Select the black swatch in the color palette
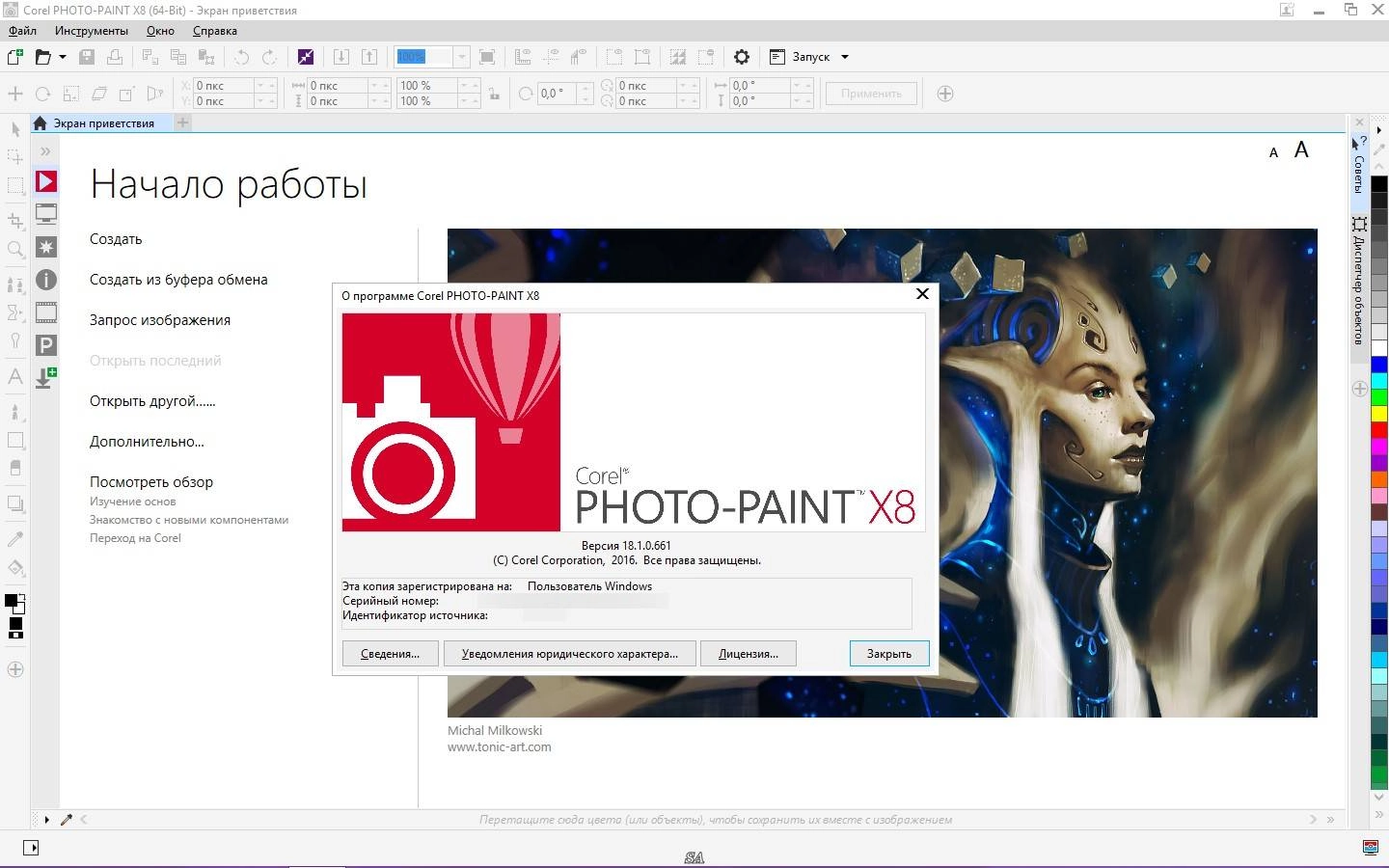Image resolution: width=1389 pixels, height=868 pixels. click(x=1379, y=183)
